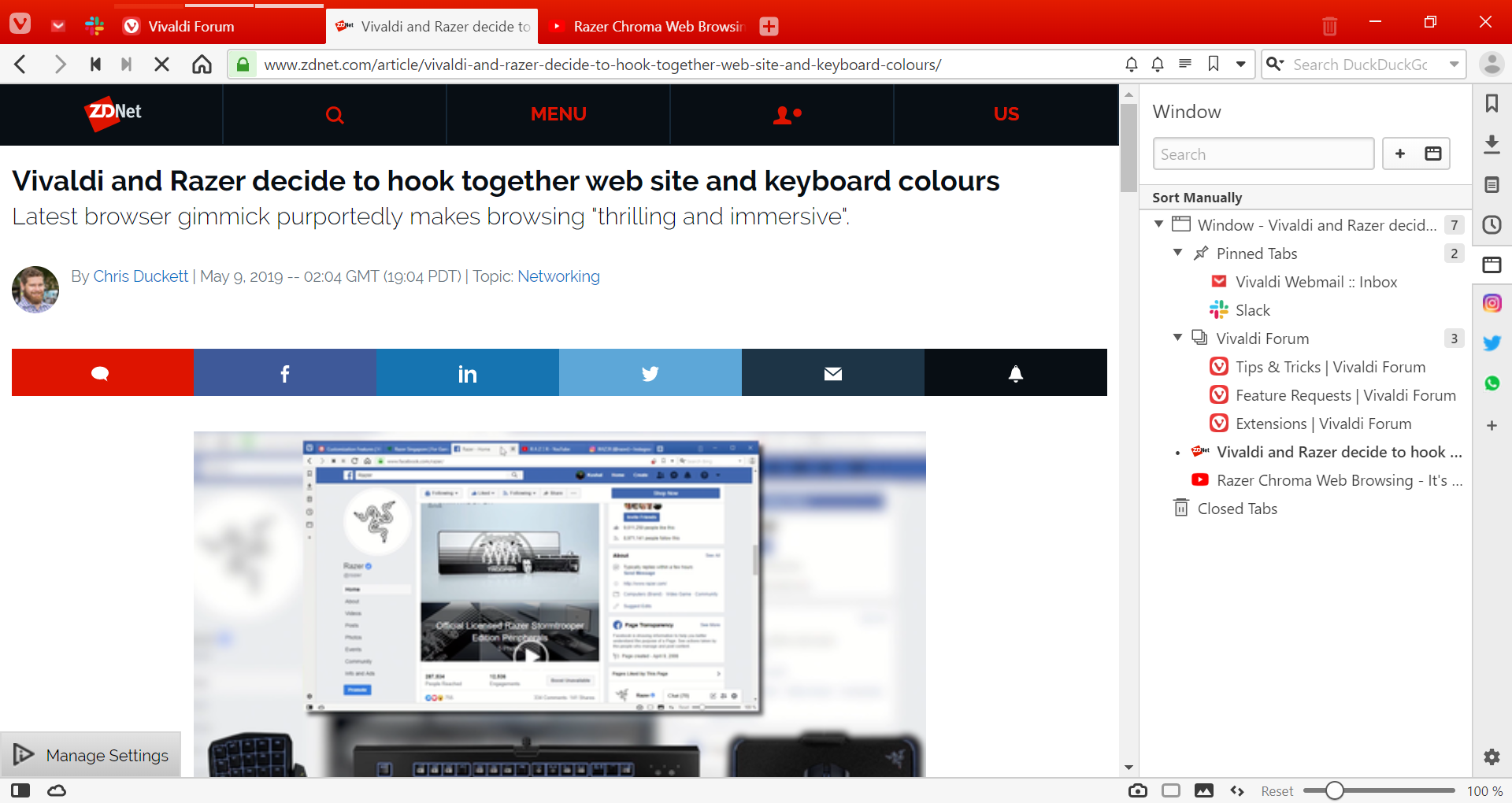
Task: Bookmark this page from address bar
Action: [x=1214, y=64]
